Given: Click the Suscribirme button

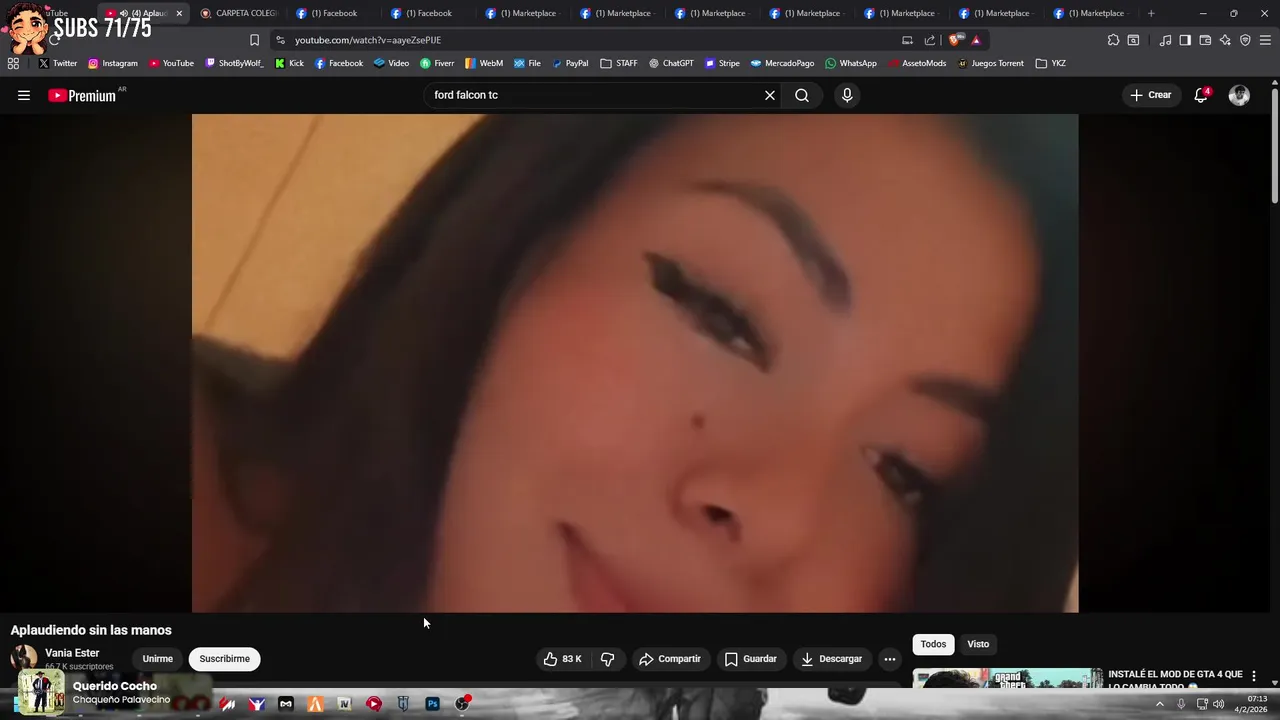Looking at the screenshot, I should click(x=225, y=659).
